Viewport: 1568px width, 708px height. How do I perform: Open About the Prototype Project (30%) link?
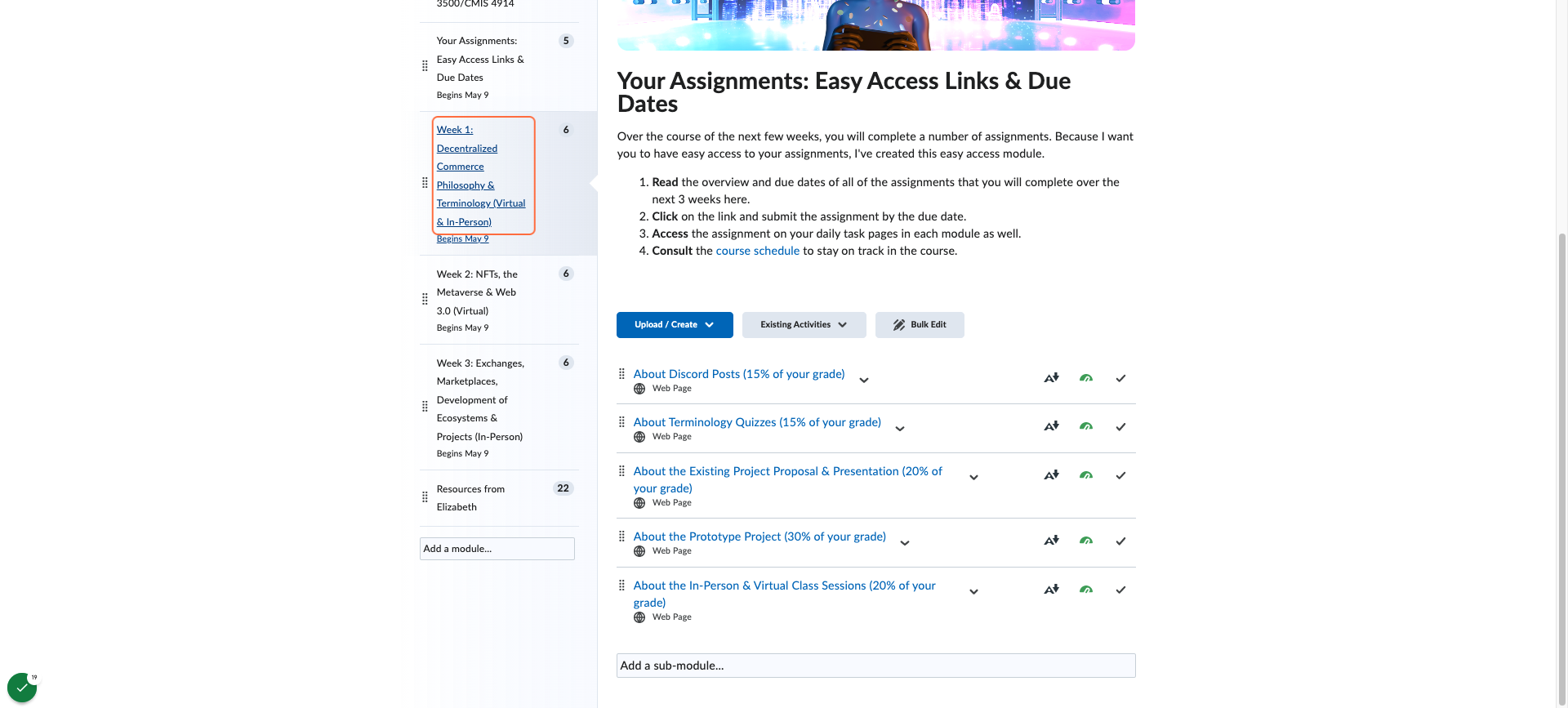tap(759, 537)
